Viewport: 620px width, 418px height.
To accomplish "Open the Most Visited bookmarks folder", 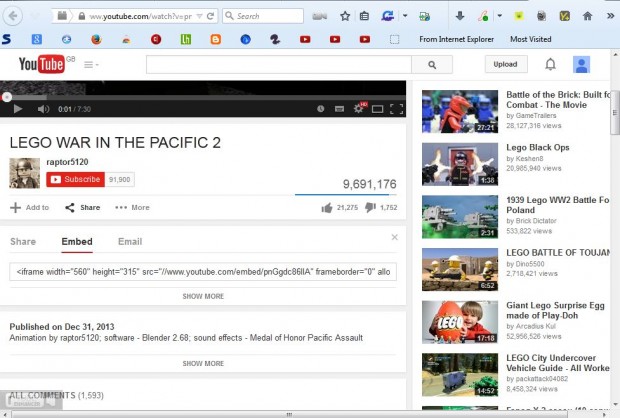I will 531,39.
